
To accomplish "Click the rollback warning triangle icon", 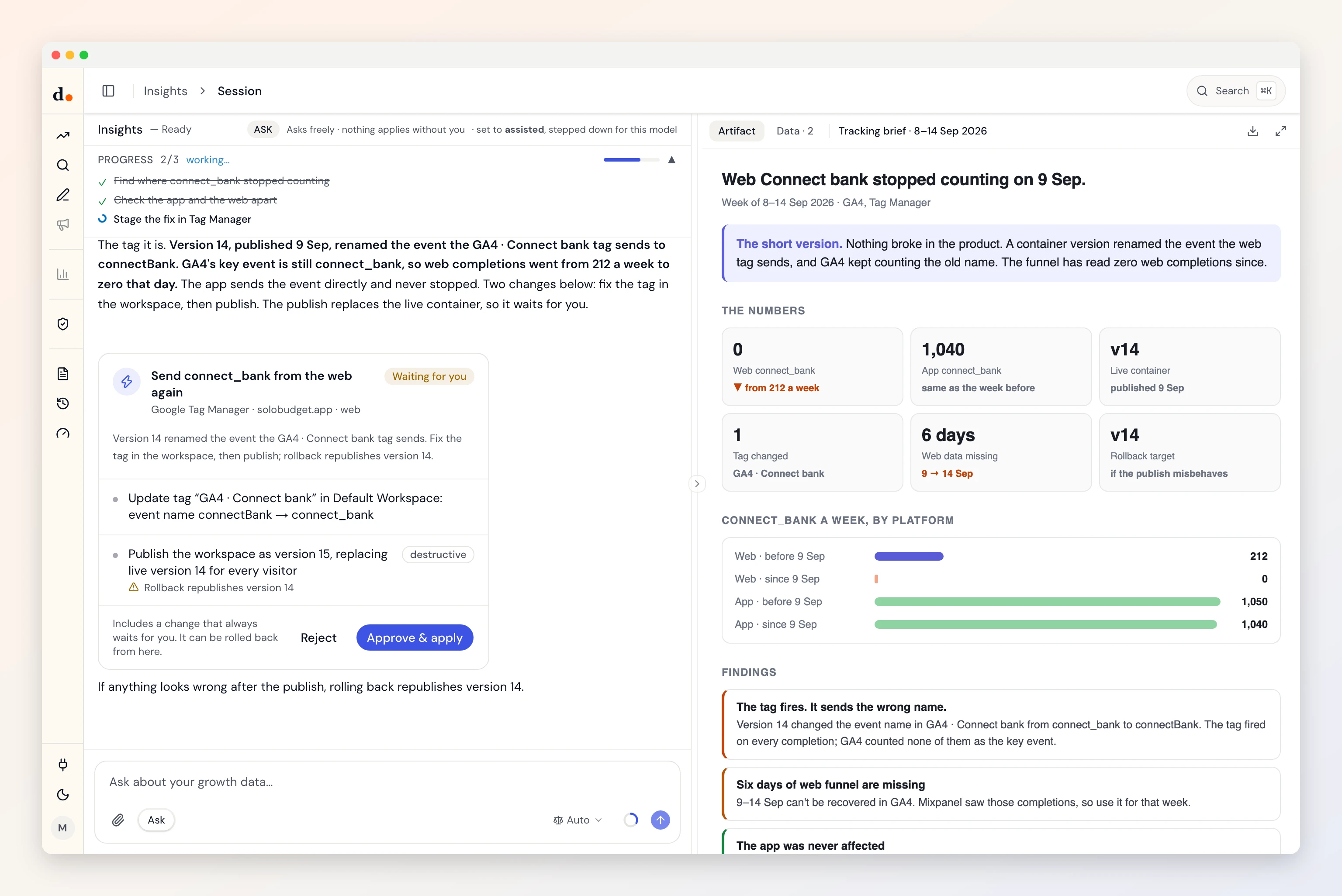I will [x=134, y=587].
